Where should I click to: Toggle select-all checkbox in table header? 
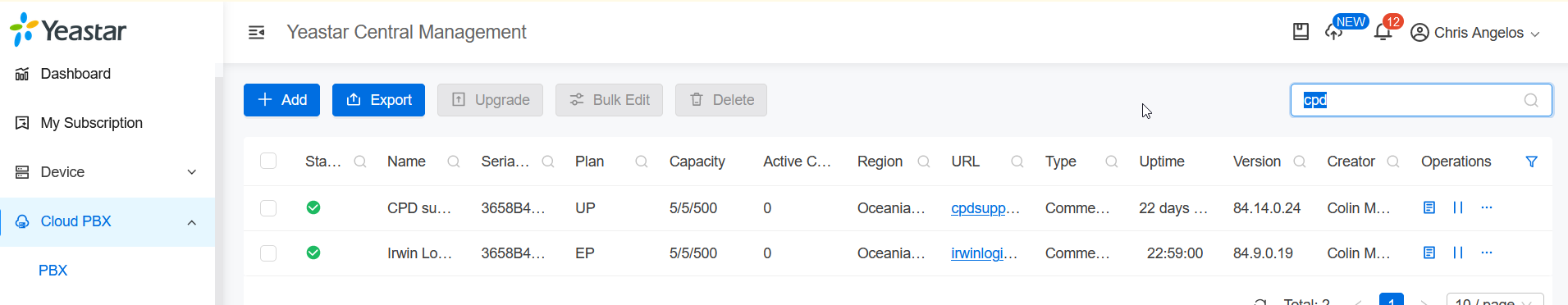[268, 161]
